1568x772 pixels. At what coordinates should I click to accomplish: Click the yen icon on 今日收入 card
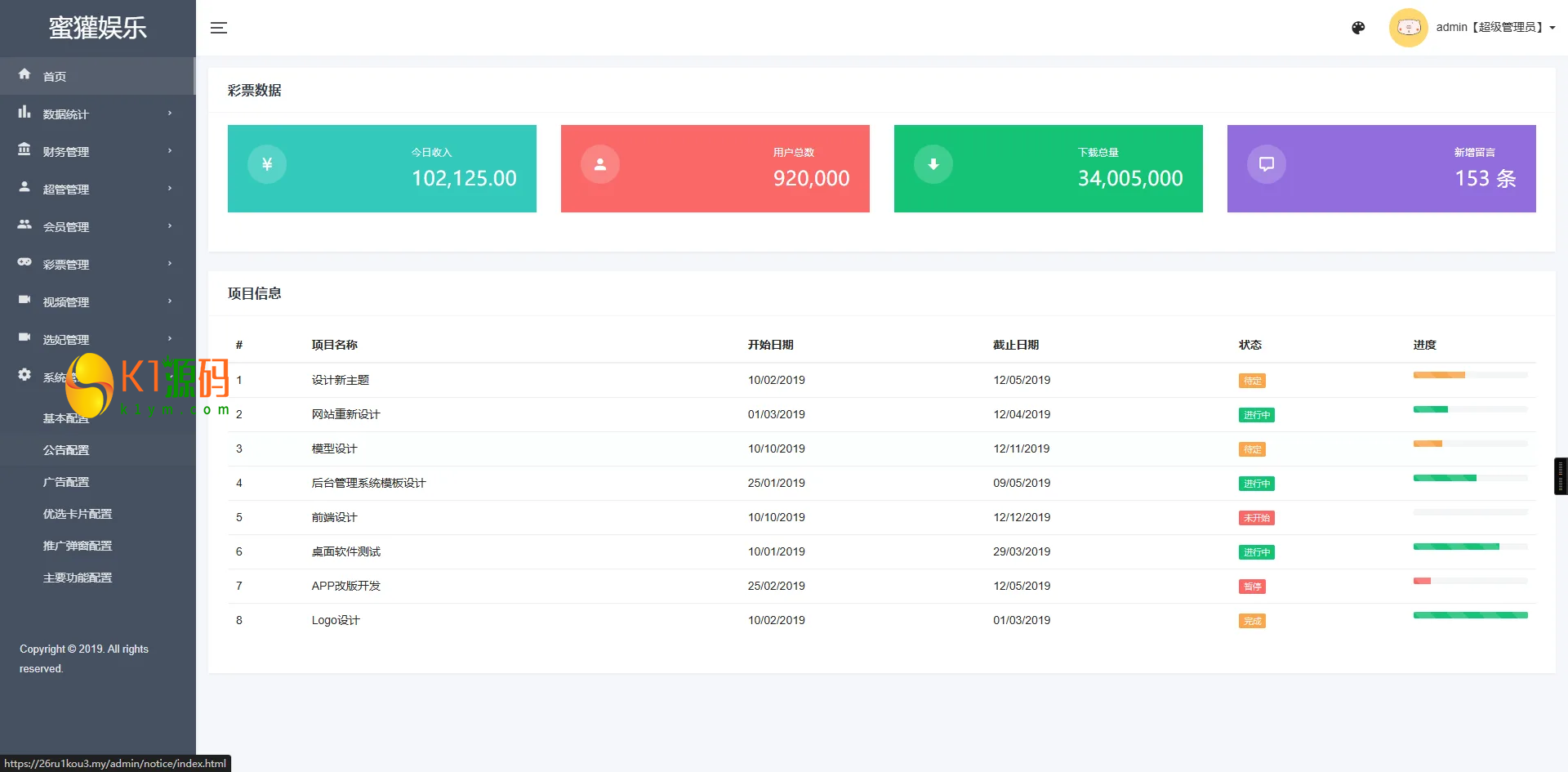[267, 164]
